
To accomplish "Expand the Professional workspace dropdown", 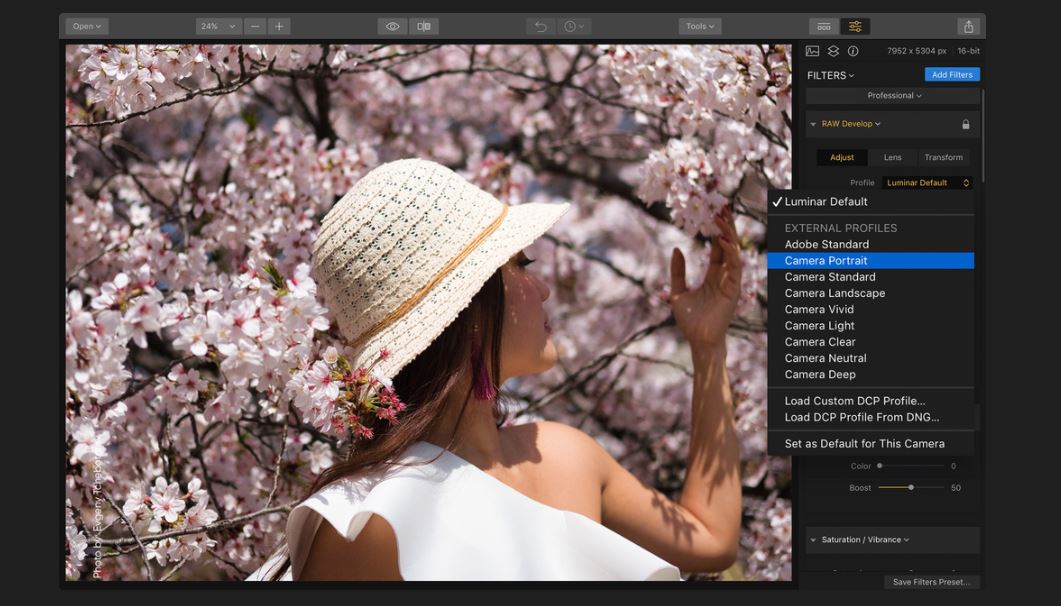I will tap(894, 96).
